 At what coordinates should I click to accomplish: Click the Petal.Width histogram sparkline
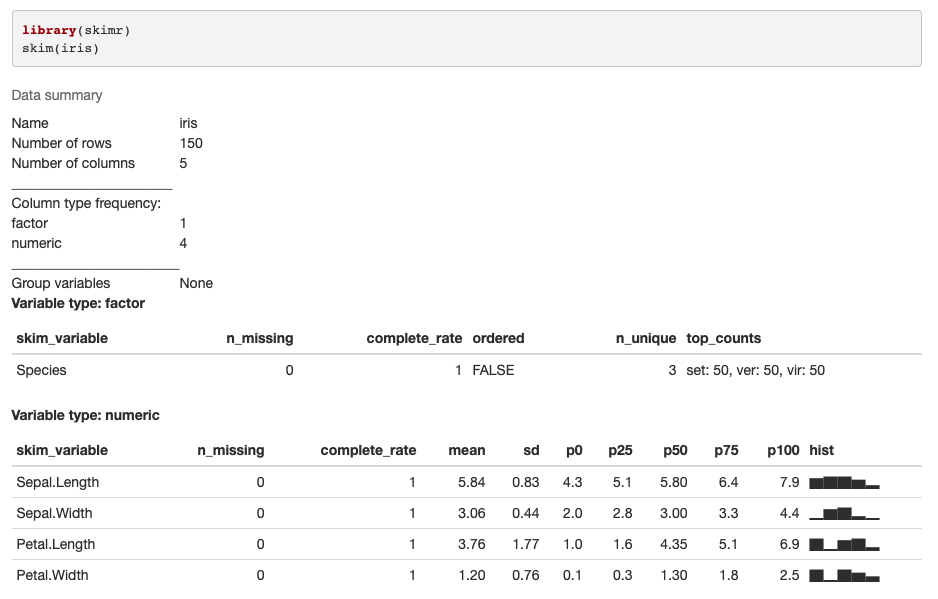844,576
